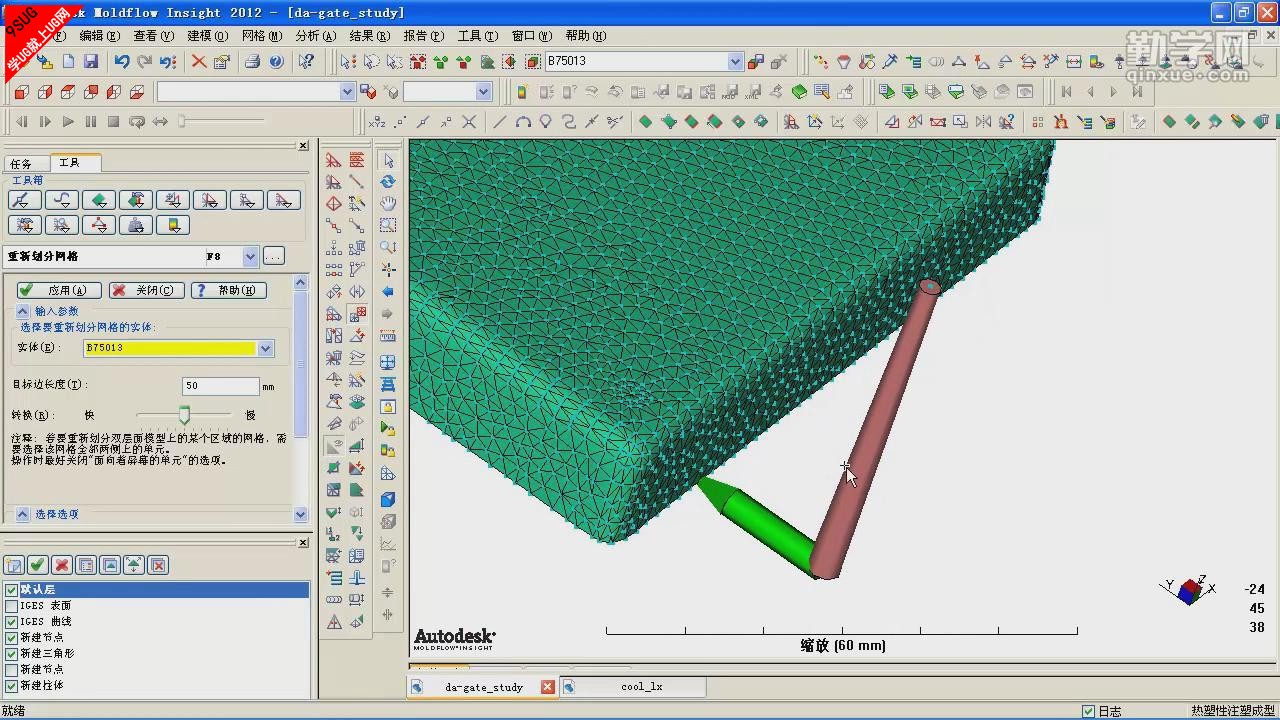Click the tool panel scroll up arrow
Screen dimensions: 1280x720
click(x=301, y=283)
